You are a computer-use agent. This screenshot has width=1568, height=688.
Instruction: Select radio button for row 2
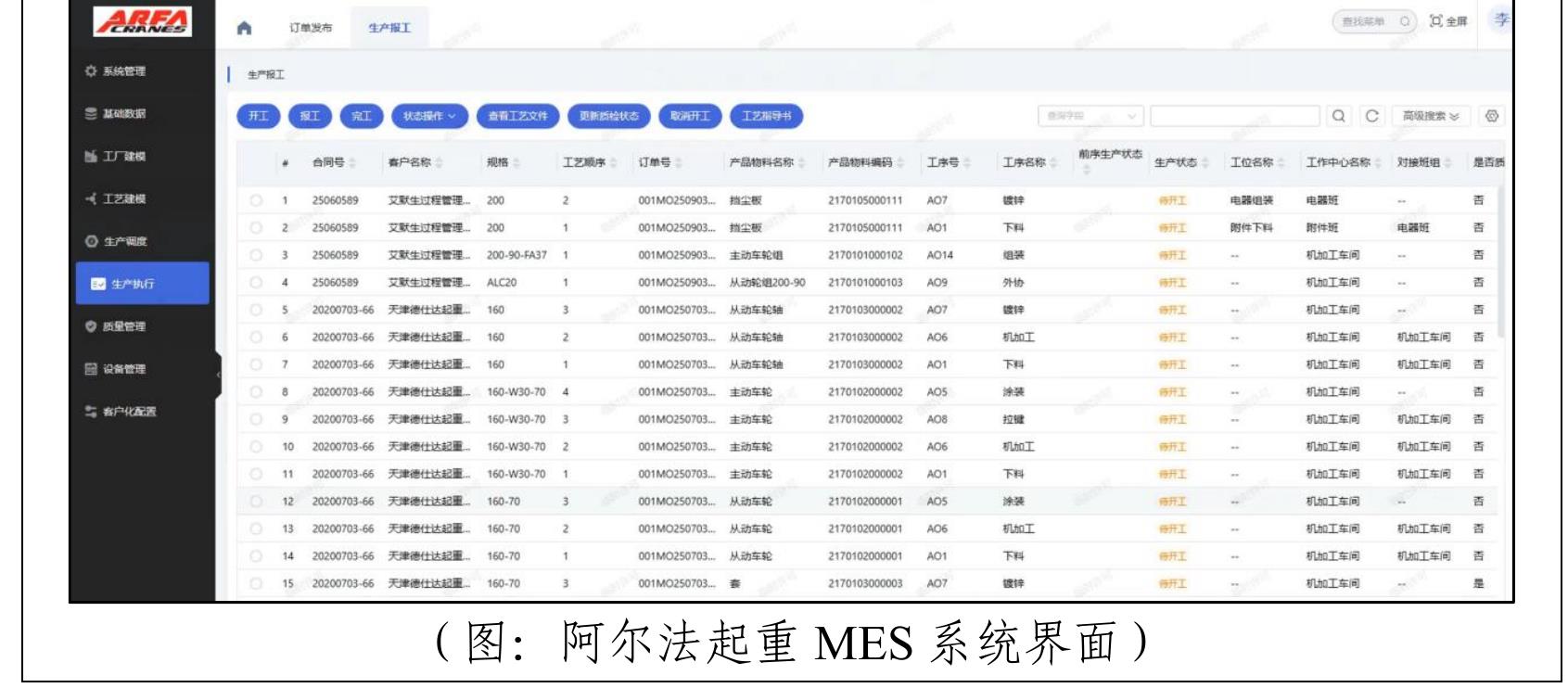pos(256,227)
